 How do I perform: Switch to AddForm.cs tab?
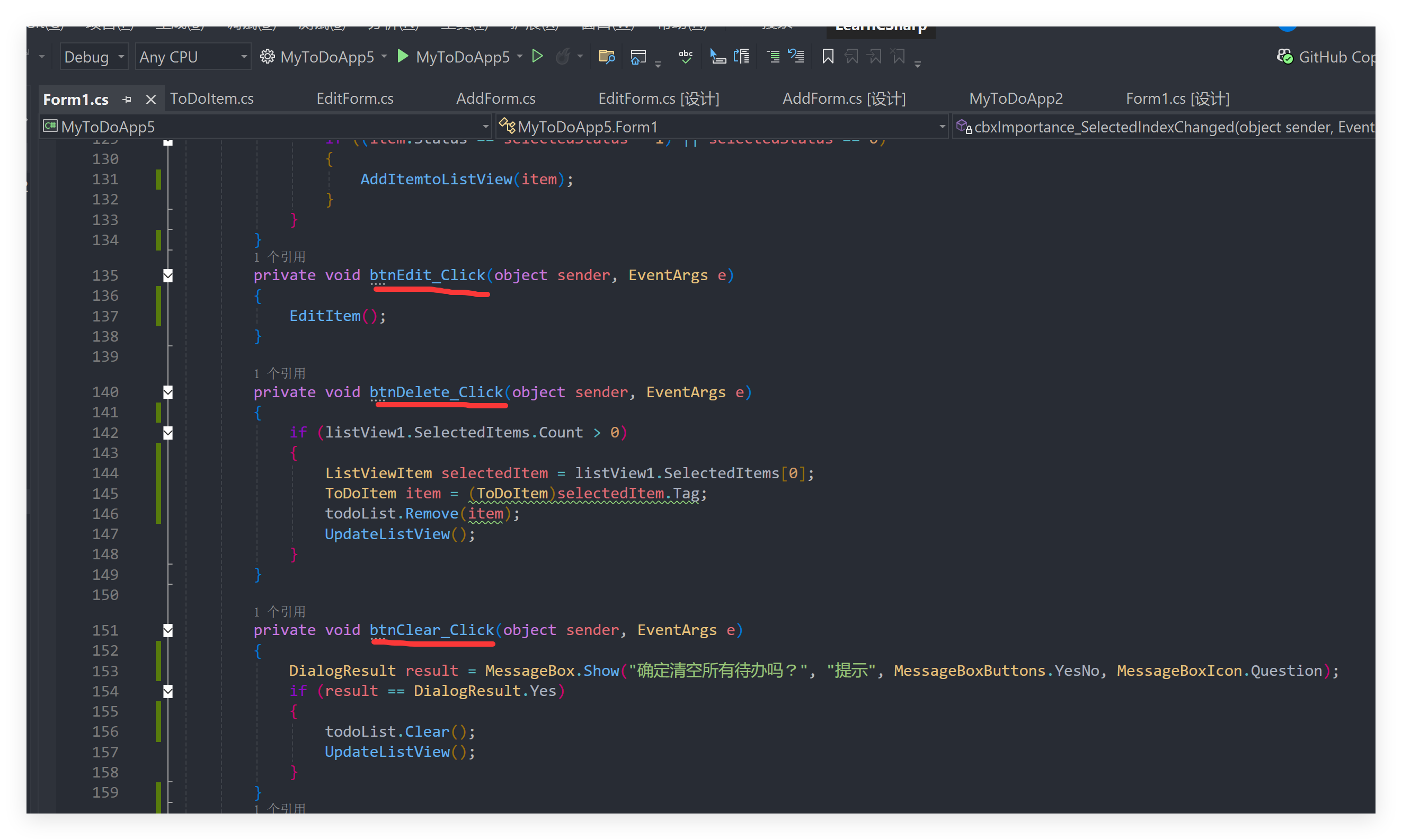496,99
